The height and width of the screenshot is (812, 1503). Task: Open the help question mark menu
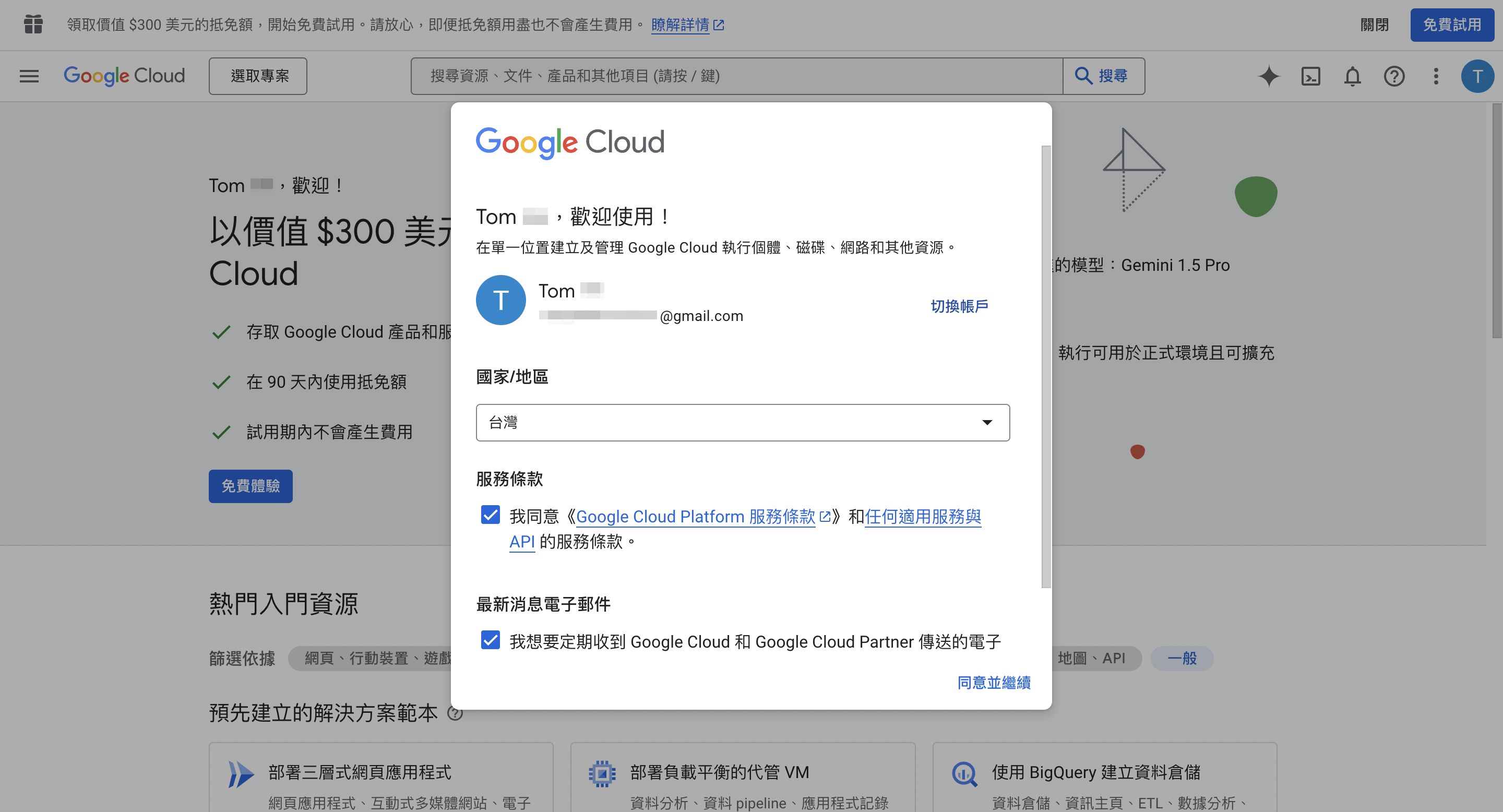[x=1394, y=76]
